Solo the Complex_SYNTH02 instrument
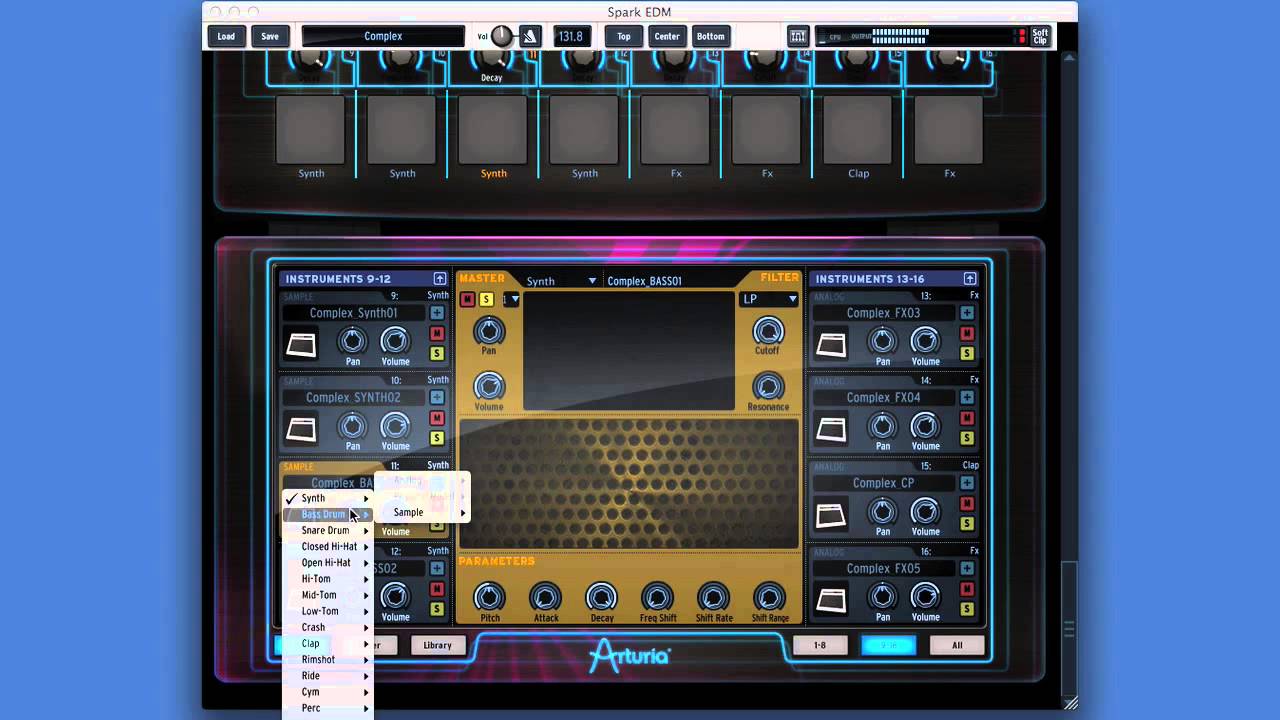1280x720 pixels. tap(437, 438)
